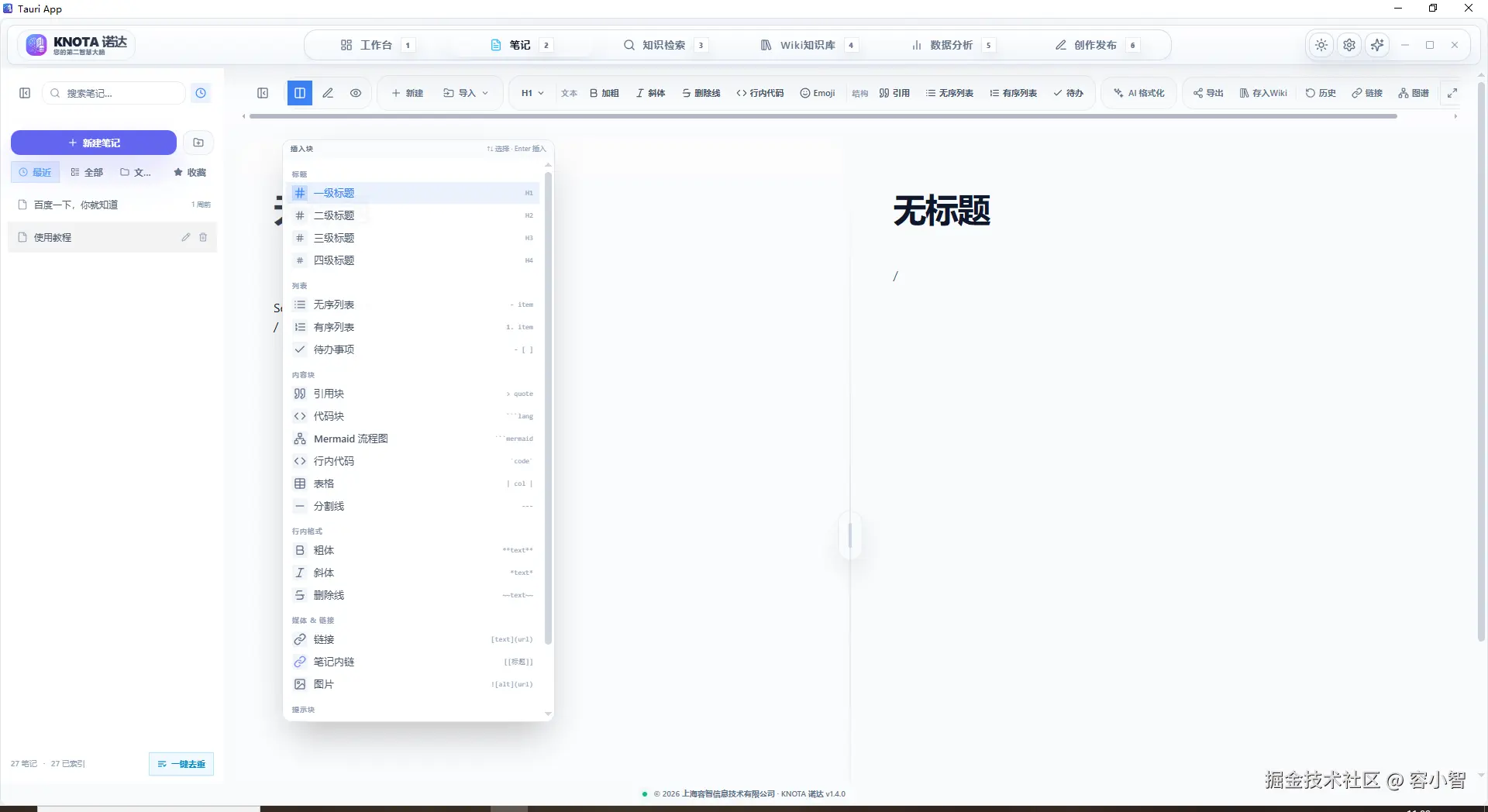Go to 创作发布 tab

tap(1097, 45)
